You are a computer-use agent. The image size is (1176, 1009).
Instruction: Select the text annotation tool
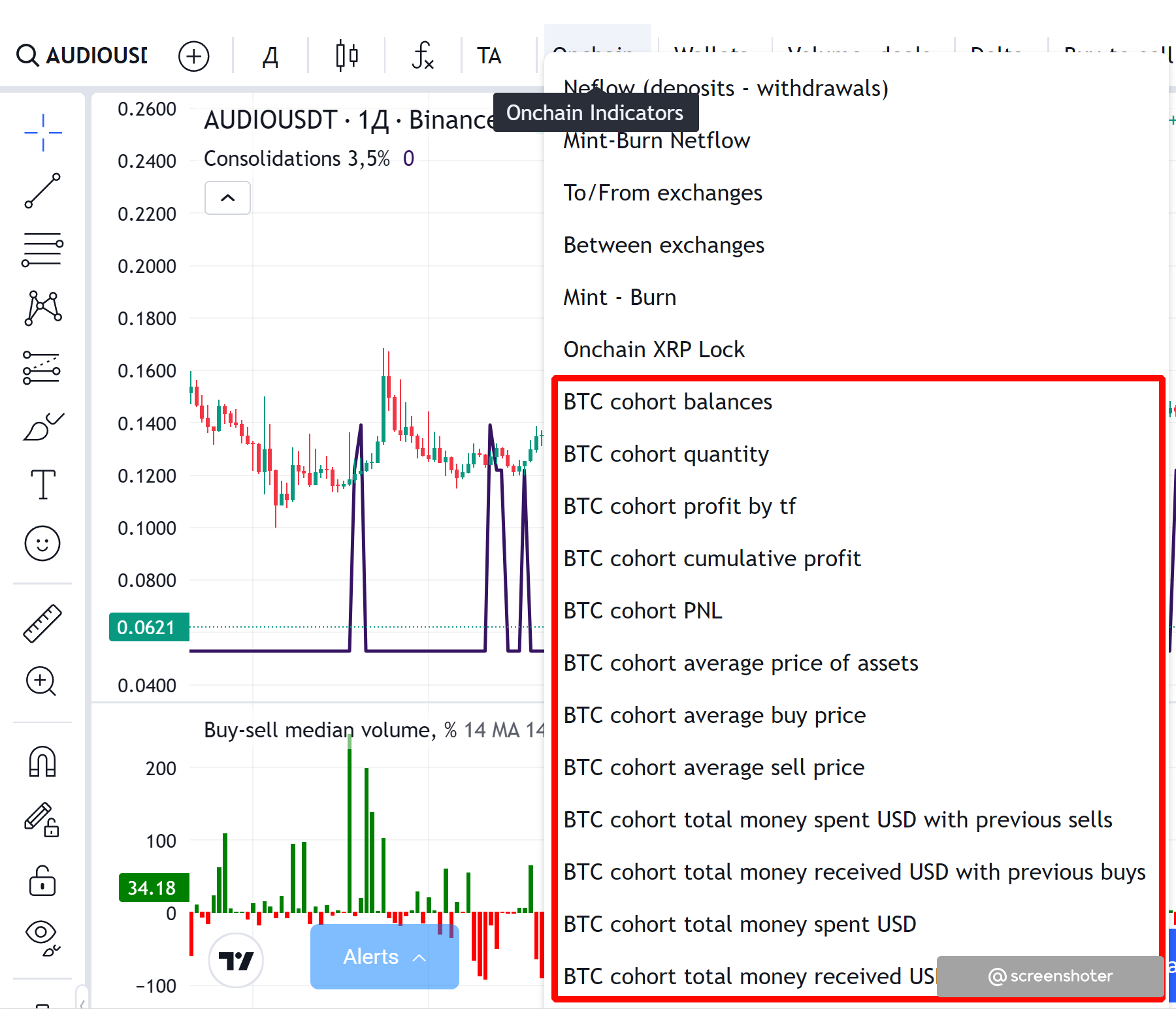(x=43, y=485)
